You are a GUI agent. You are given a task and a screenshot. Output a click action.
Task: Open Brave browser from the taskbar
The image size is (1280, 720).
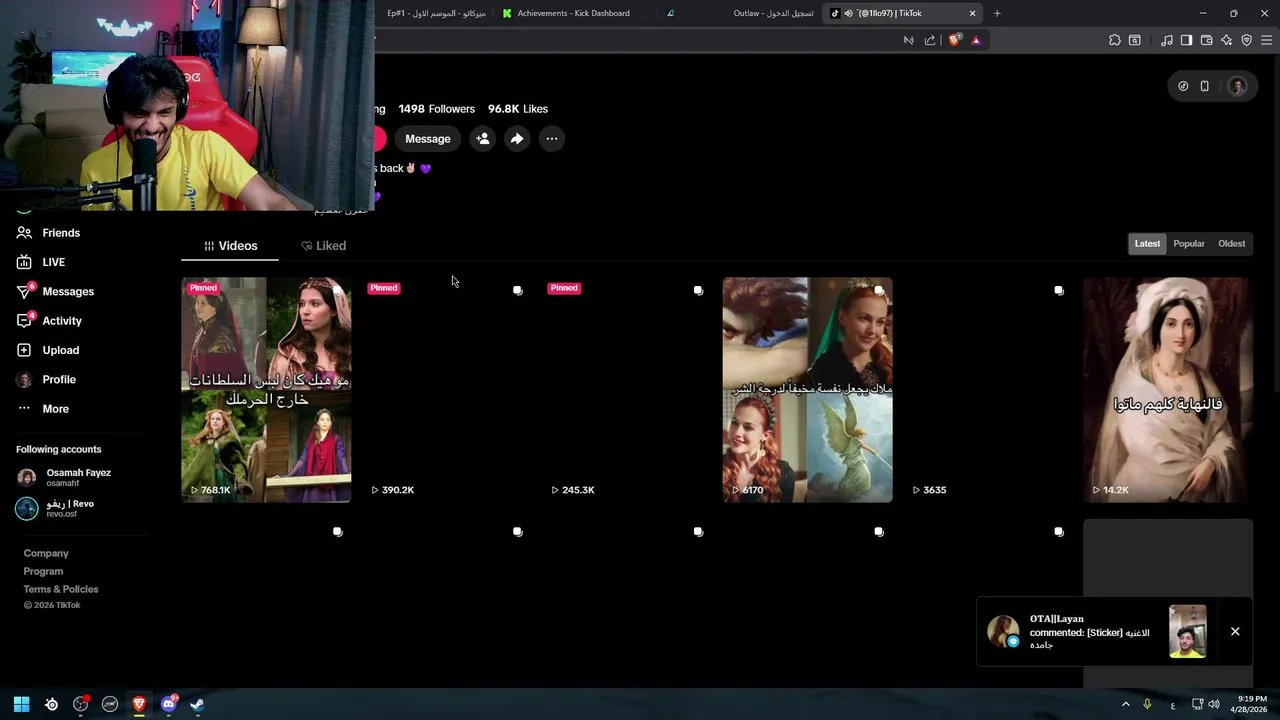tap(139, 704)
